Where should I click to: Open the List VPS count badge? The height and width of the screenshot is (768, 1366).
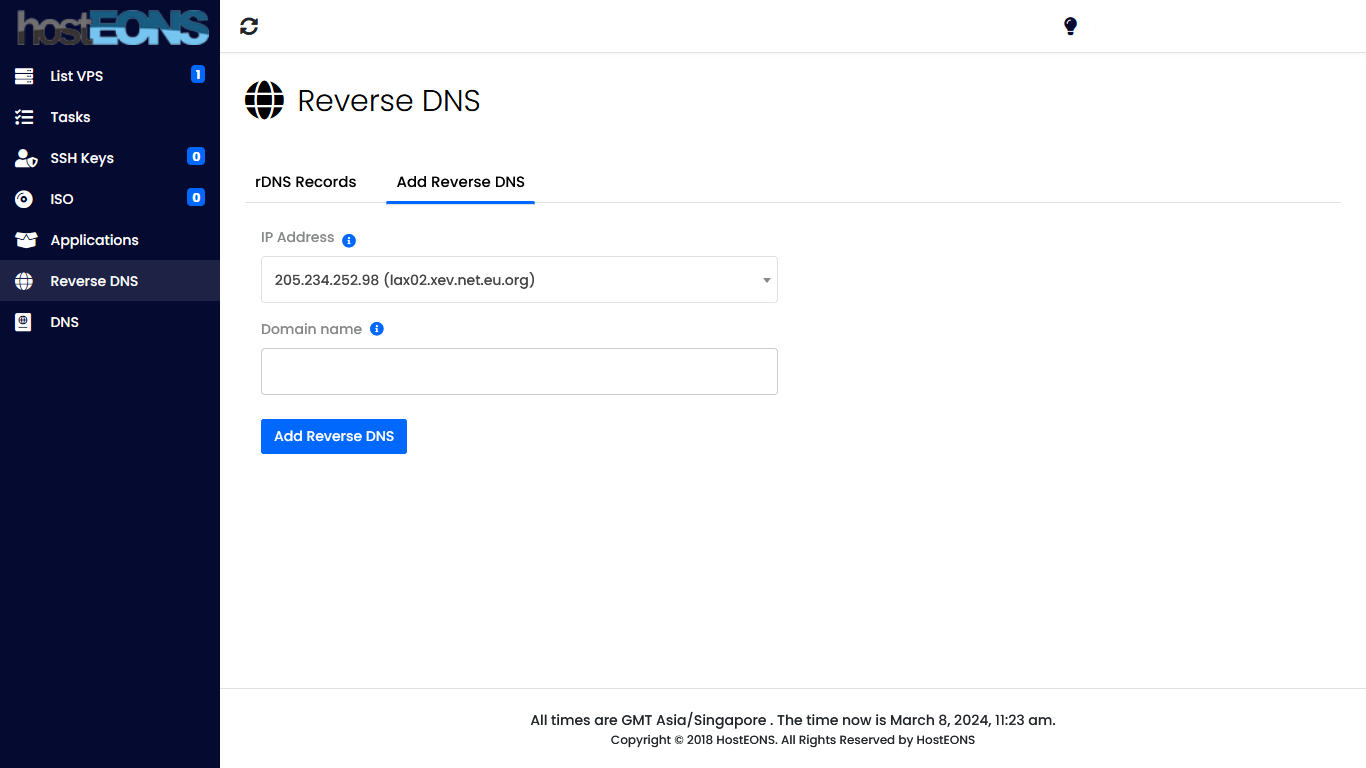point(198,74)
